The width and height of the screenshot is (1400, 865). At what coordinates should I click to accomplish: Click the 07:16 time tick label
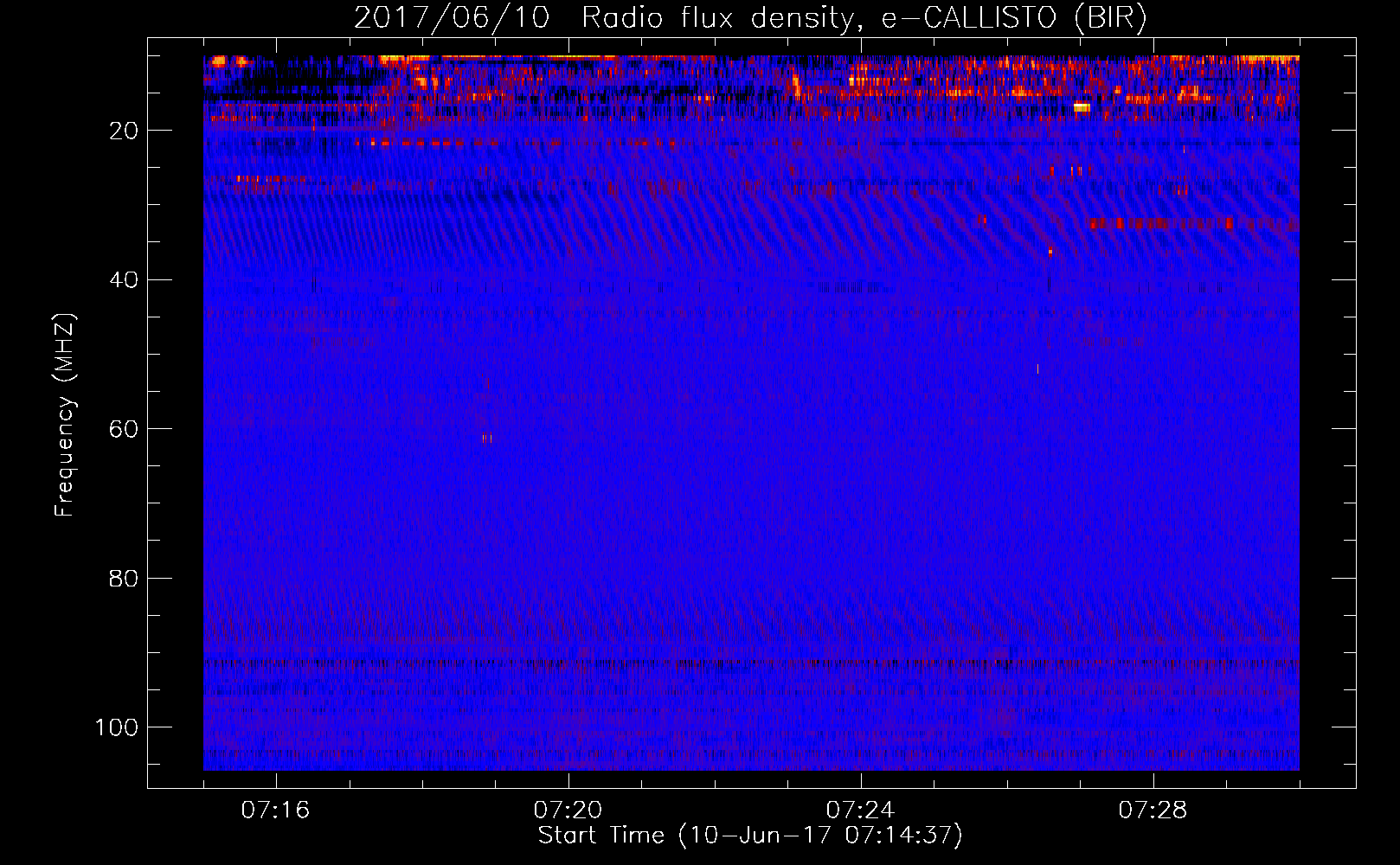pyautogui.click(x=276, y=811)
